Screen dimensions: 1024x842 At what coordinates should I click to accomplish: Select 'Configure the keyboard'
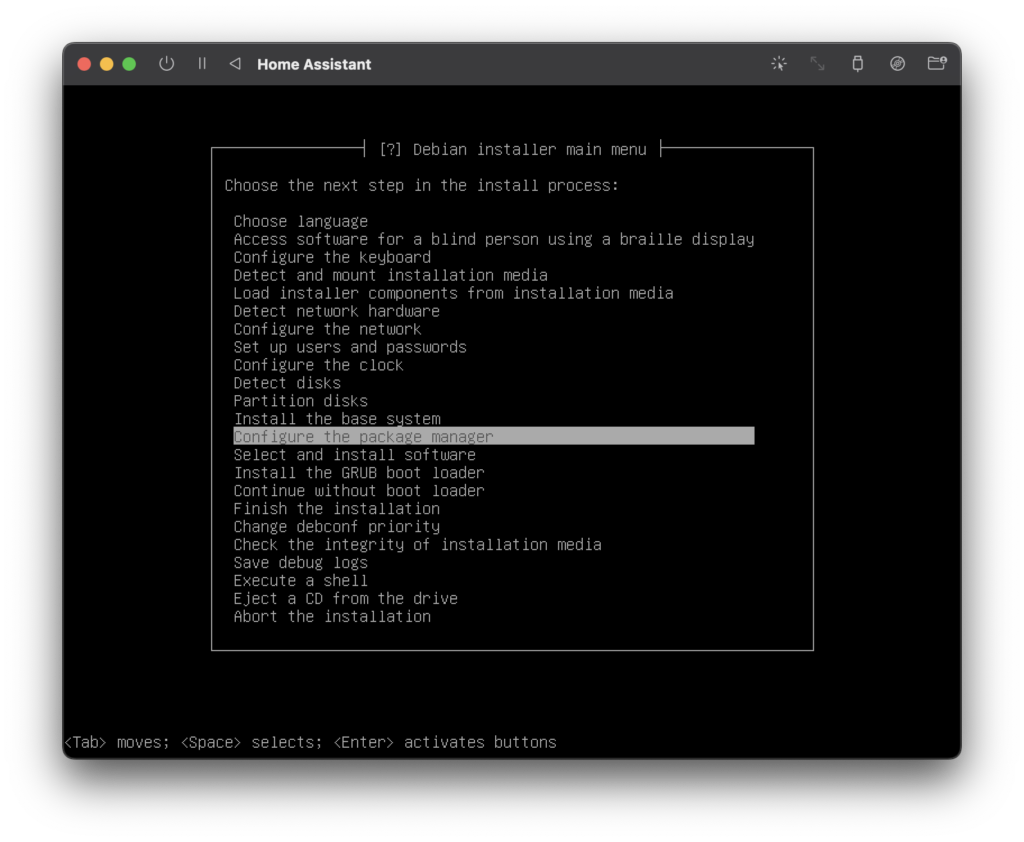[332, 257]
